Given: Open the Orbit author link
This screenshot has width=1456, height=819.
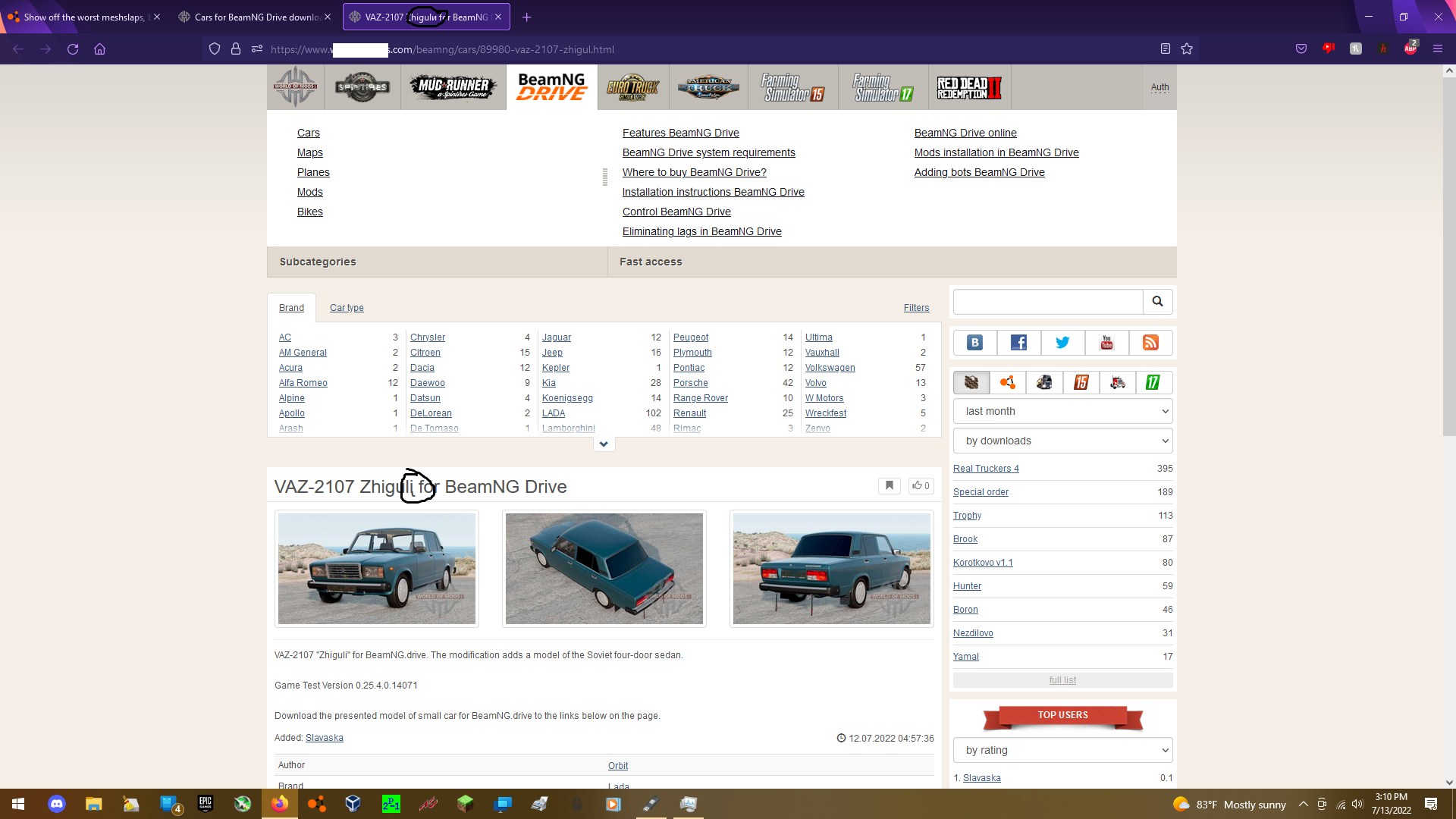Looking at the screenshot, I should [x=618, y=766].
